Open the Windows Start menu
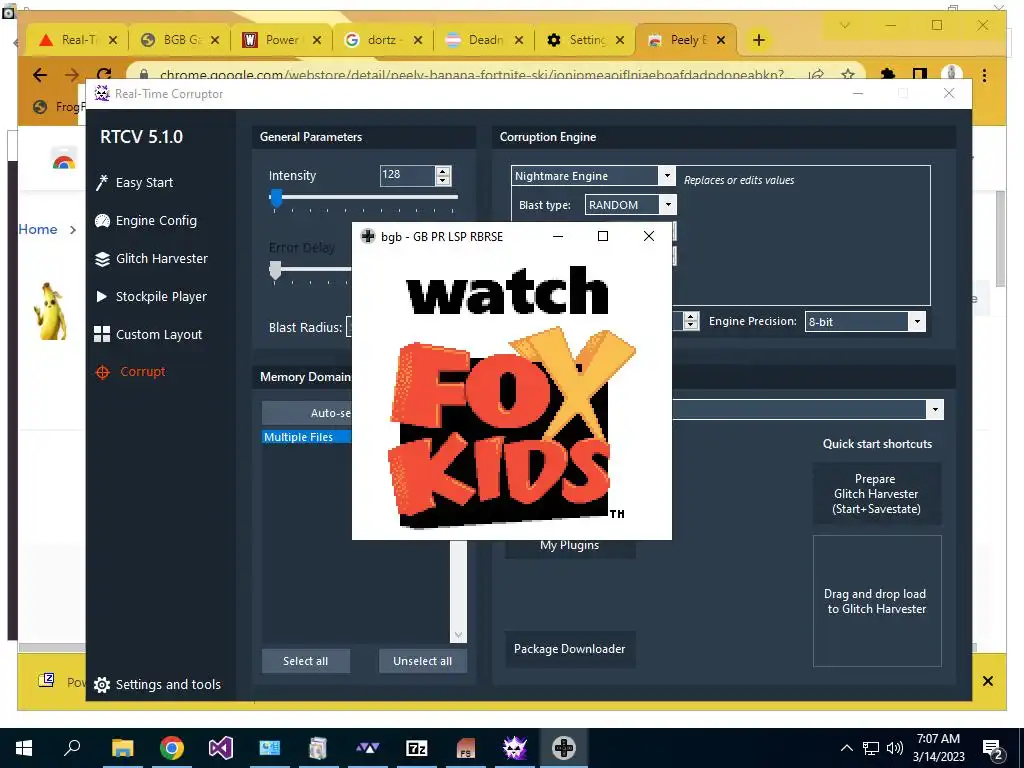Screen dimensions: 1024x768 tap(24, 748)
